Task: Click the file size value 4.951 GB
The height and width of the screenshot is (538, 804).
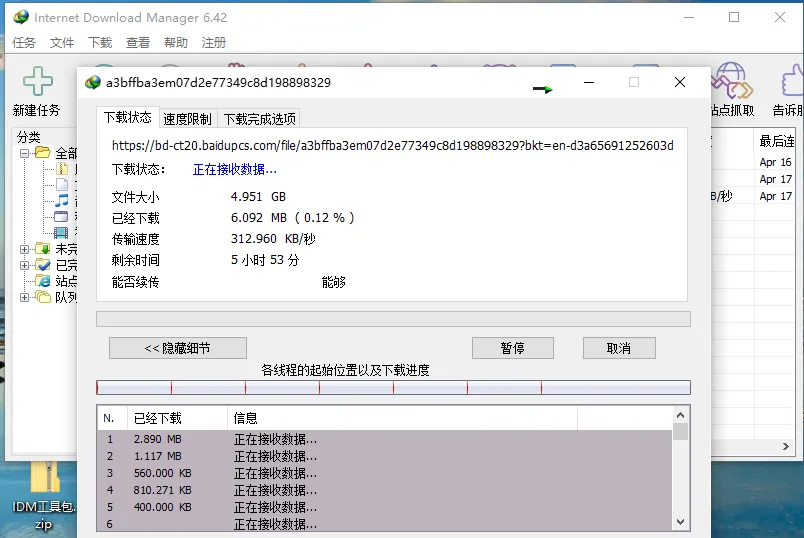Action: click(x=258, y=197)
